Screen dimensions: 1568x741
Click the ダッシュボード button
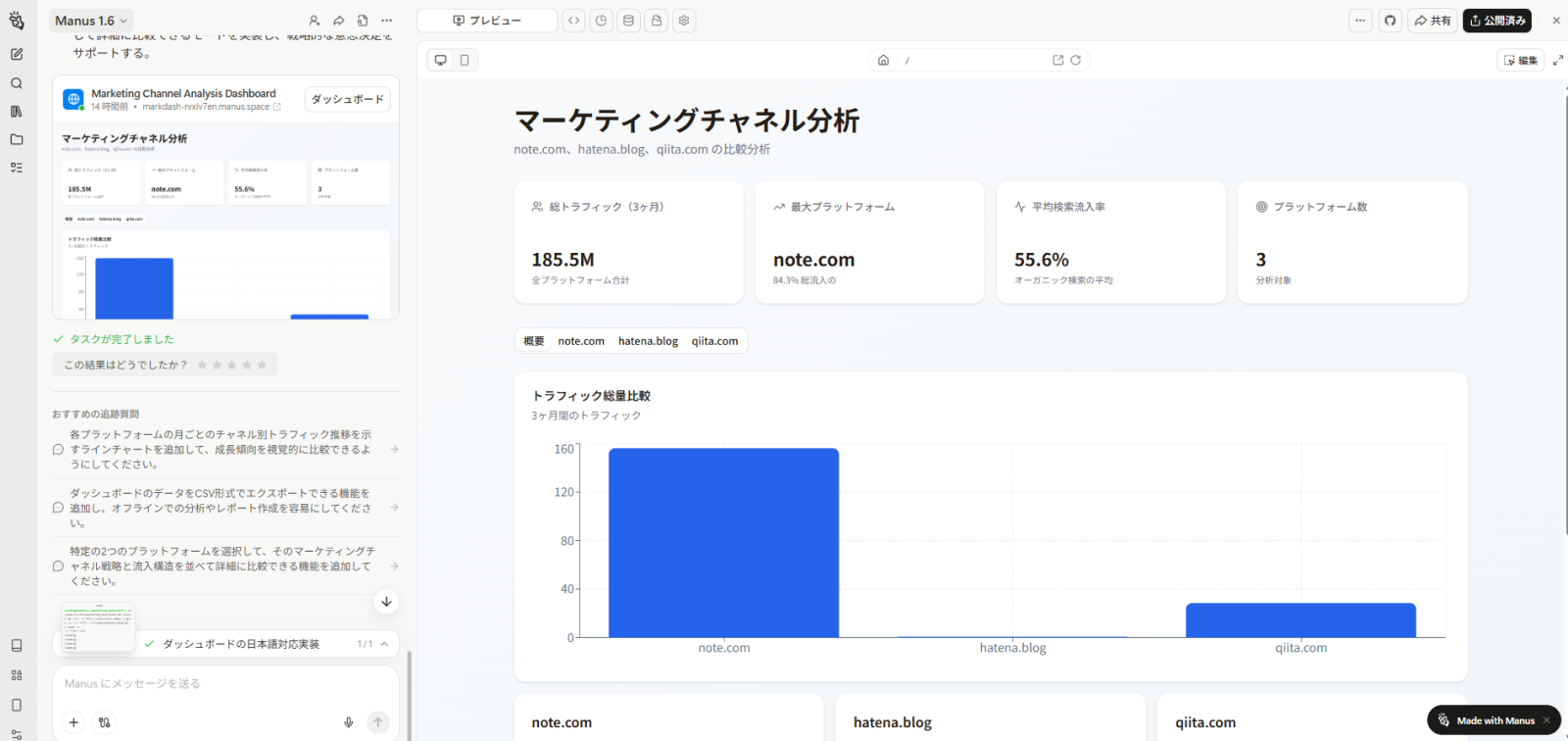click(x=347, y=99)
